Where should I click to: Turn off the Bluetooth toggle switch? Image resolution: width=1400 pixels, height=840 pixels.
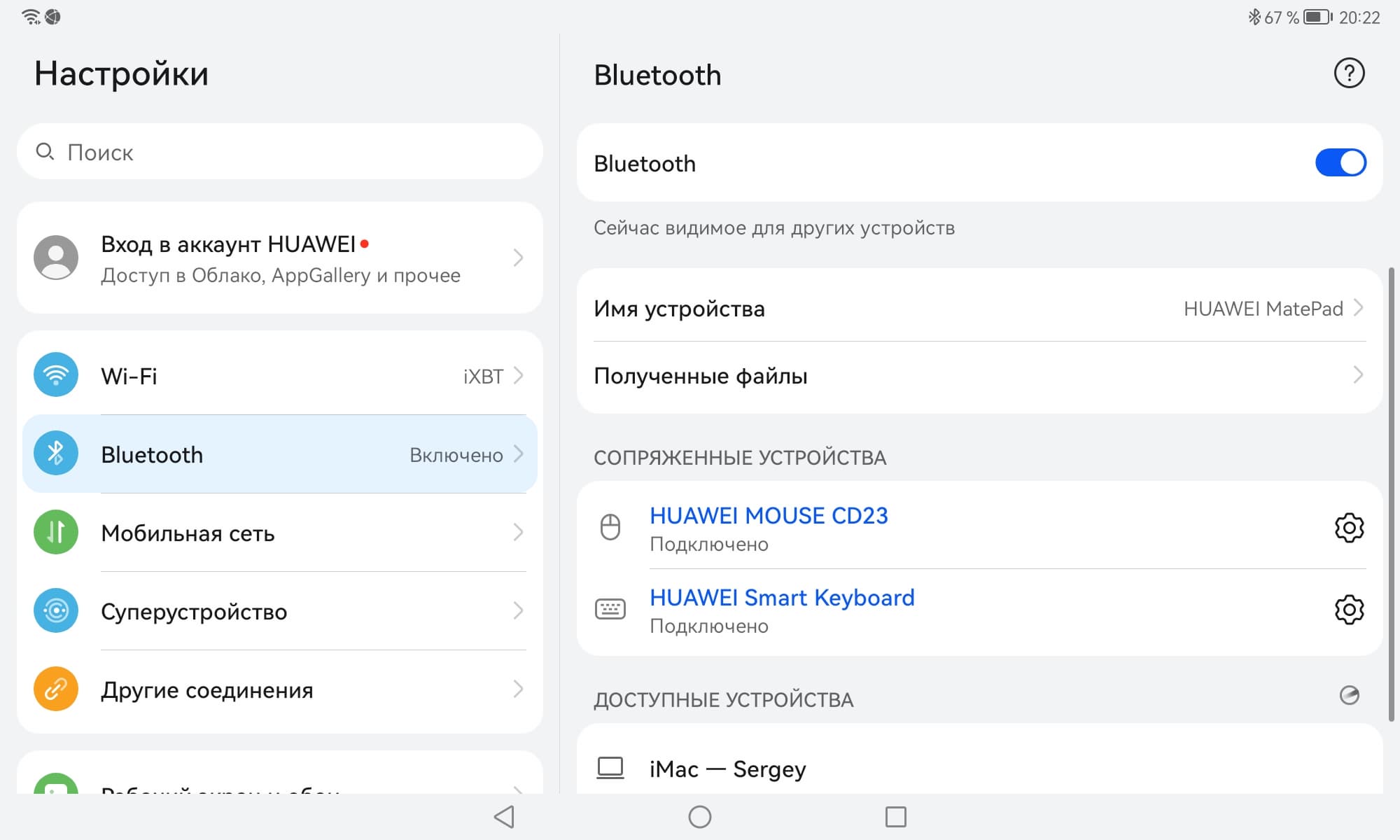point(1340,163)
